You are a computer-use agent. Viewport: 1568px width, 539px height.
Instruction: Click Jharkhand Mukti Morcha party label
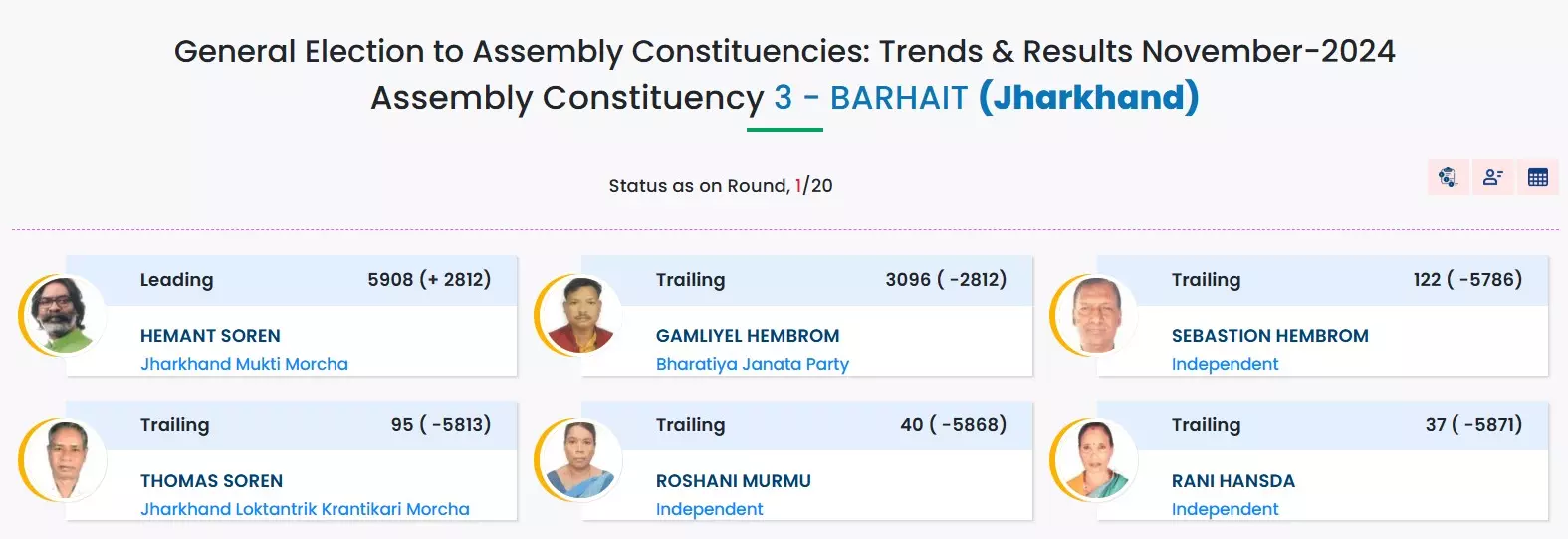point(244,364)
